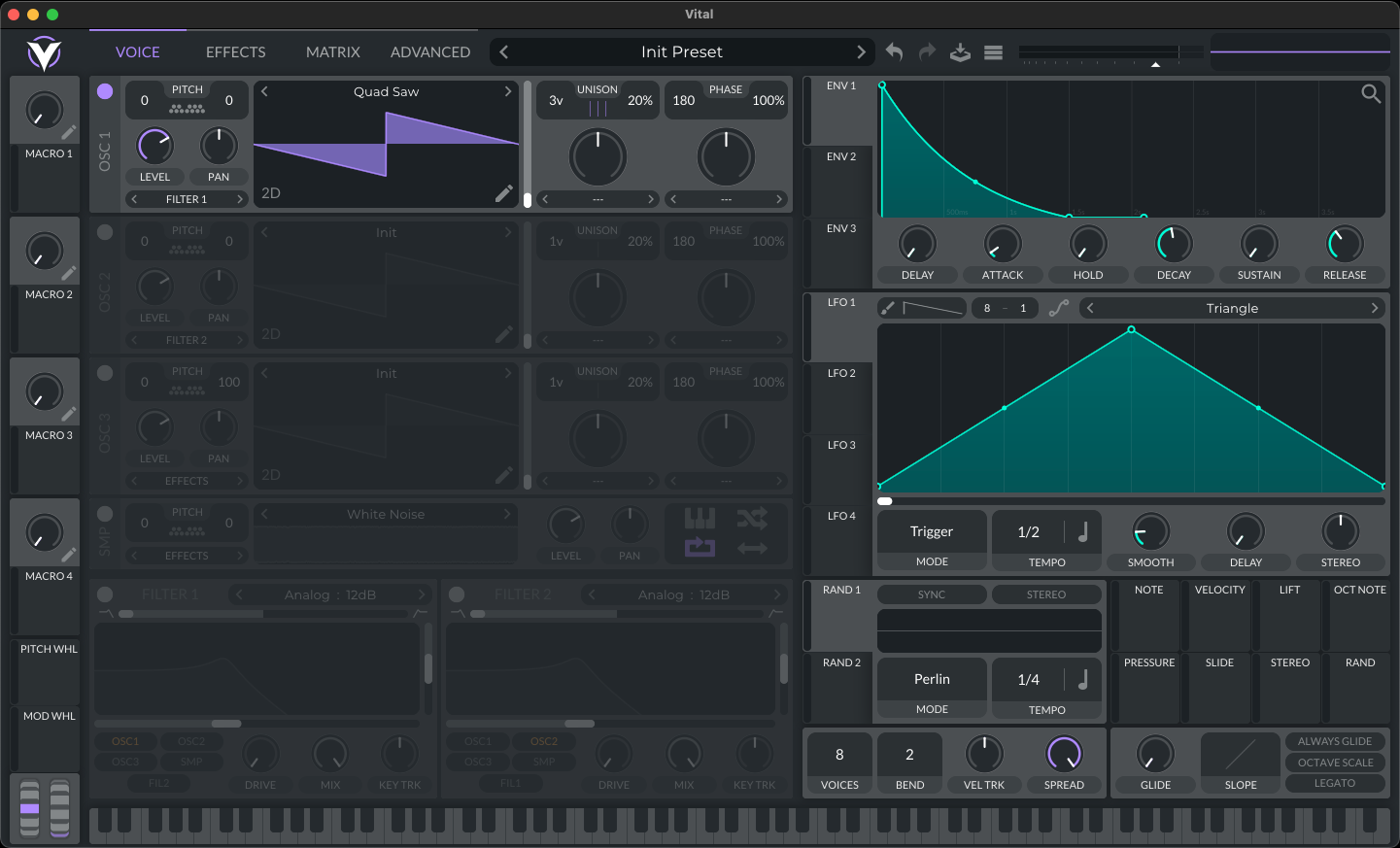Click the envelope magnifier zoom icon
The height and width of the screenshot is (848, 1400).
1371,93
